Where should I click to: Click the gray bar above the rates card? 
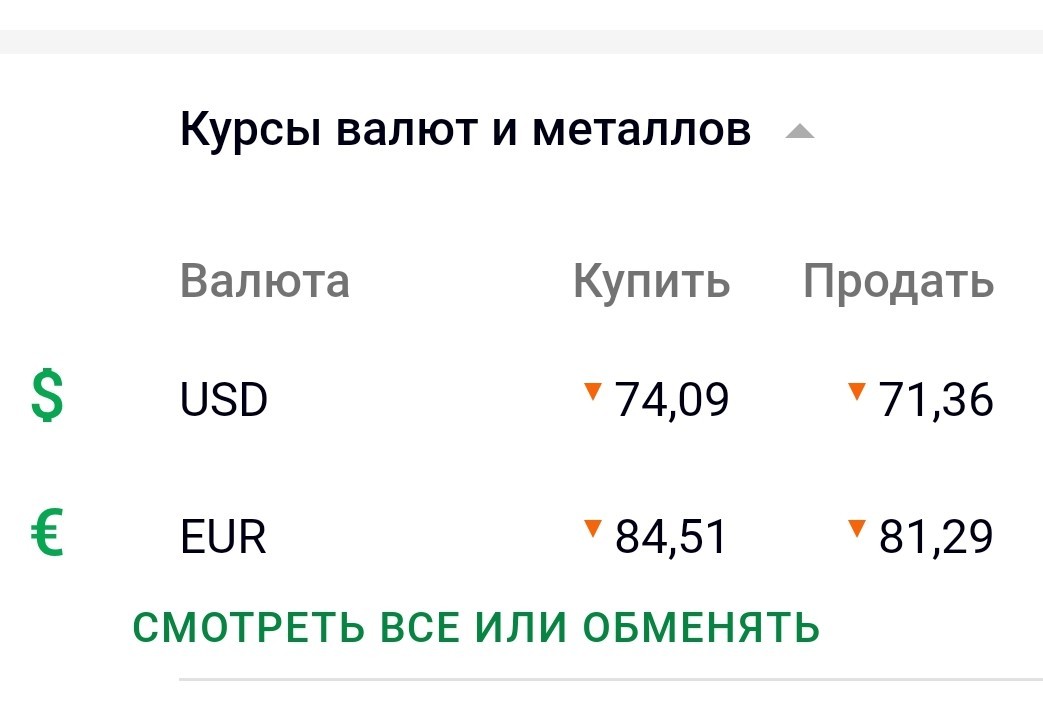pos(521,41)
